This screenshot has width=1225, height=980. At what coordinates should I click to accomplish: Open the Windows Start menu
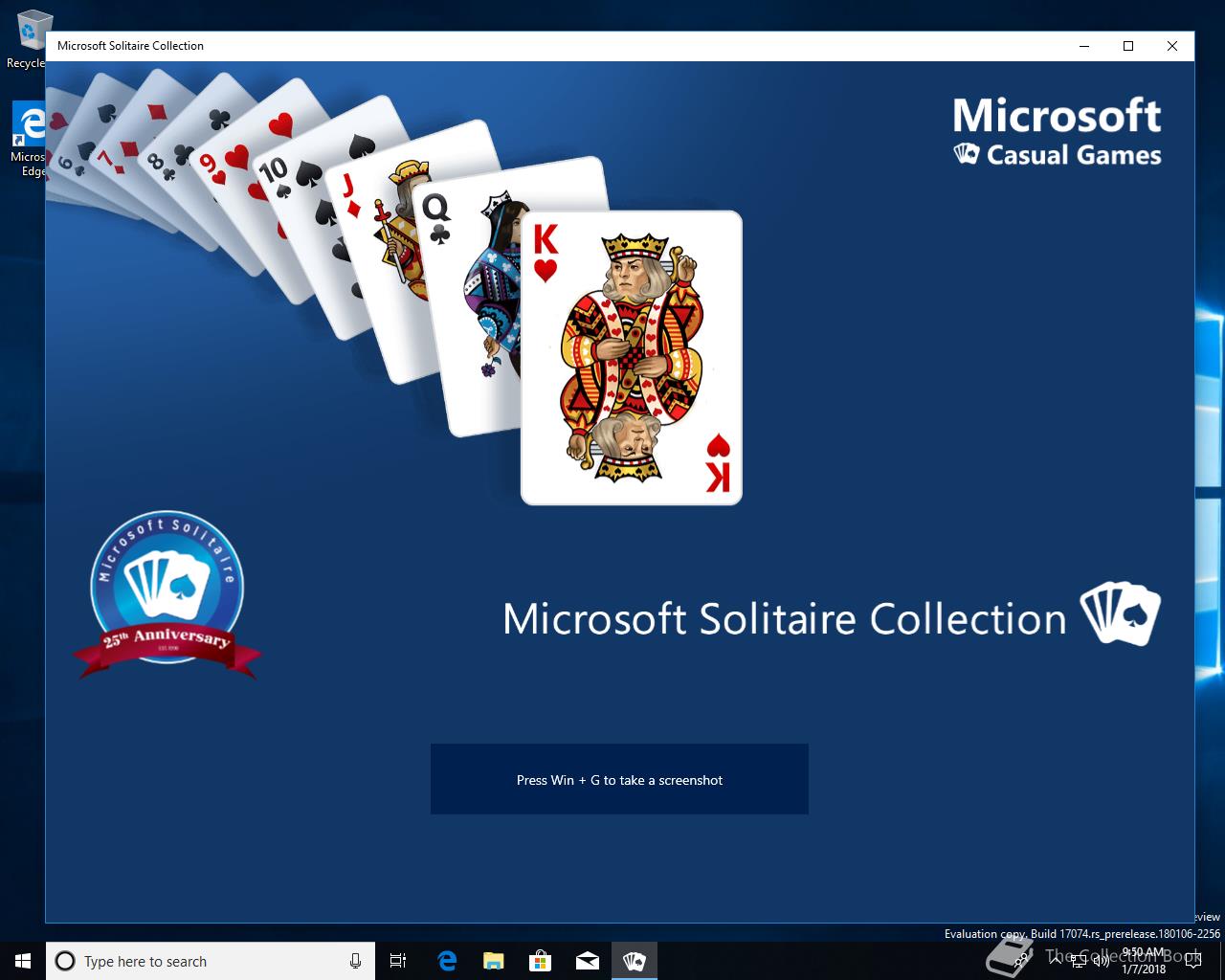click(23, 961)
